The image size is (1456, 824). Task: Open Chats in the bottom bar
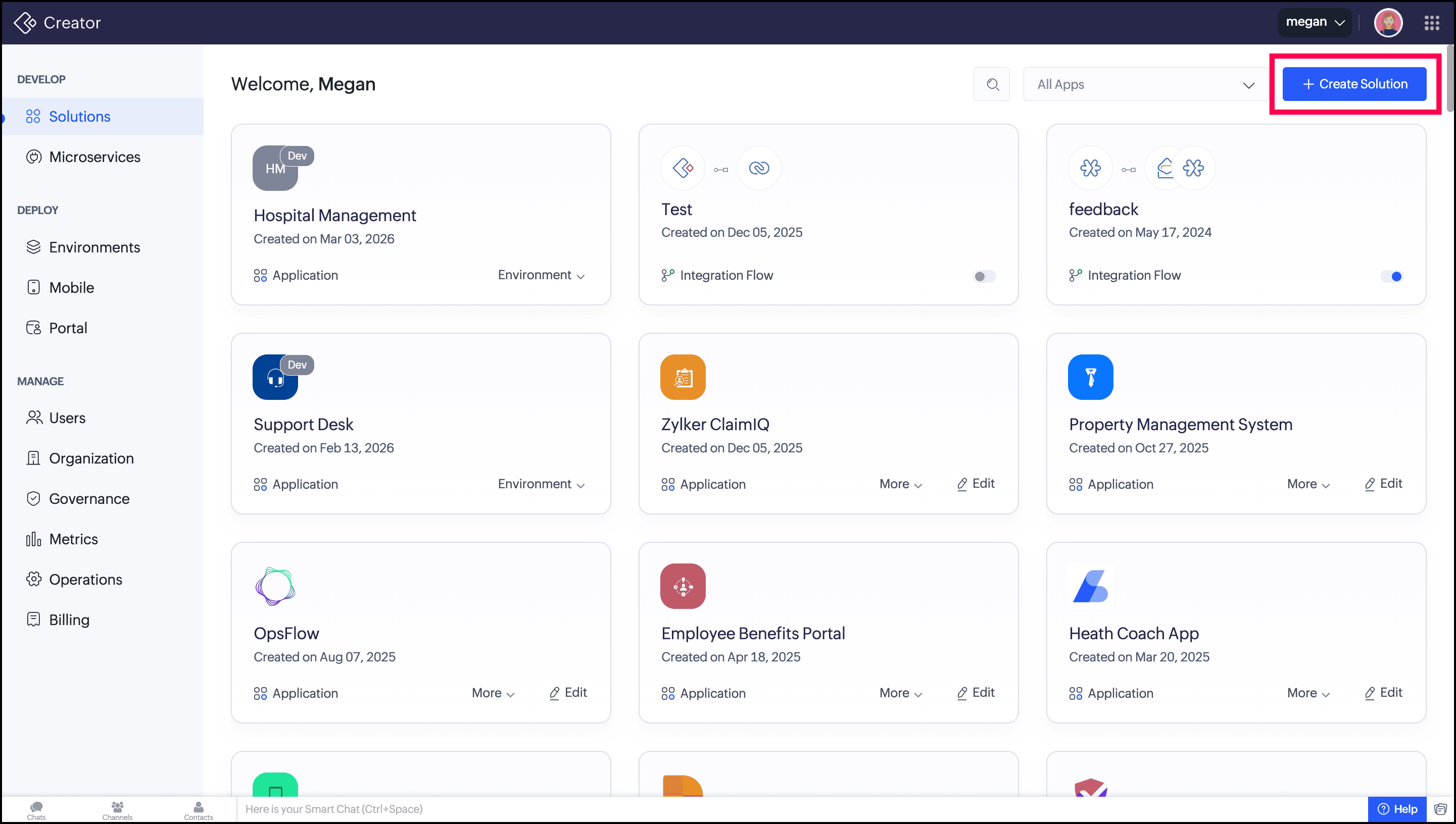tap(36, 810)
